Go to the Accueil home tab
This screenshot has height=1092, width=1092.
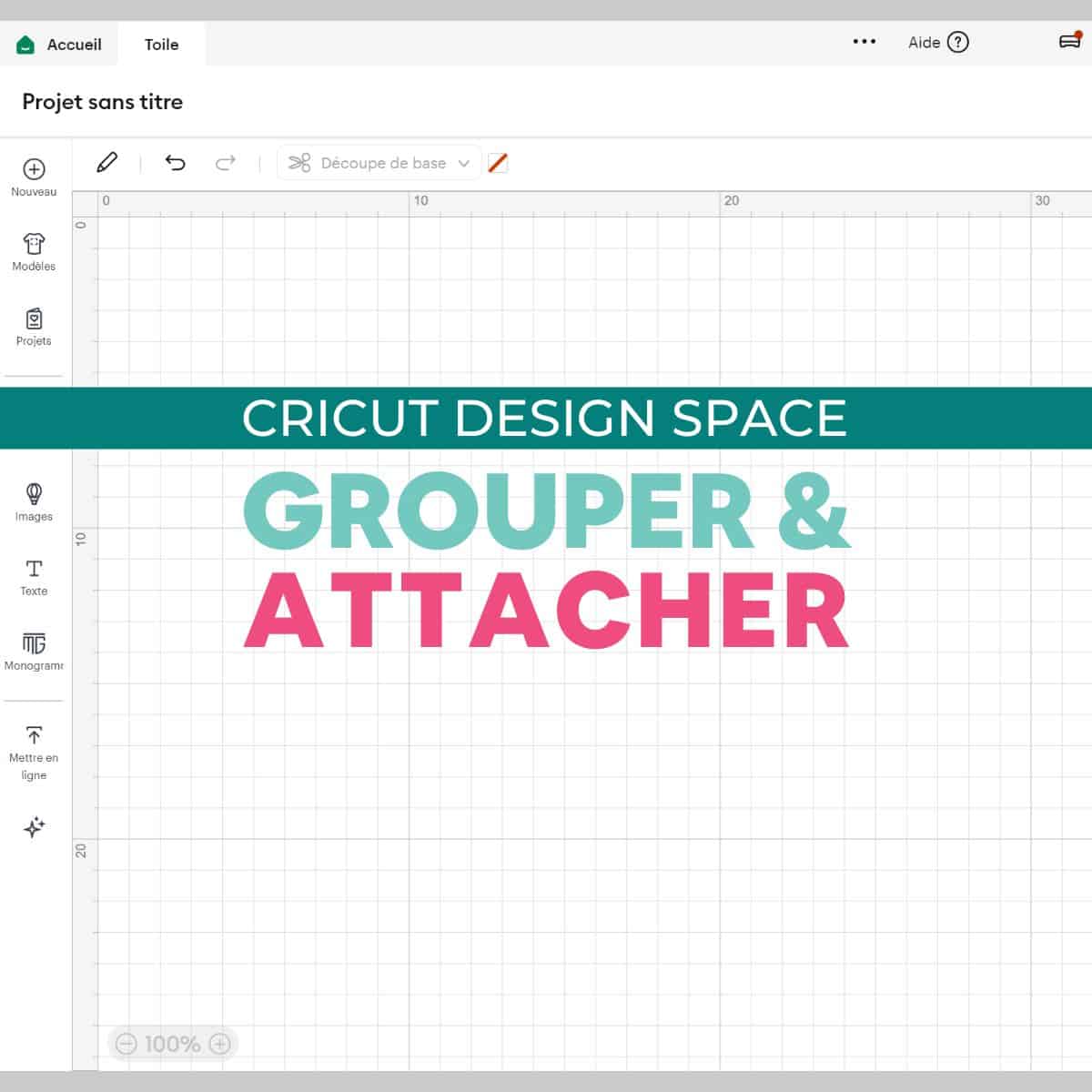pyautogui.click(x=59, y=44)
